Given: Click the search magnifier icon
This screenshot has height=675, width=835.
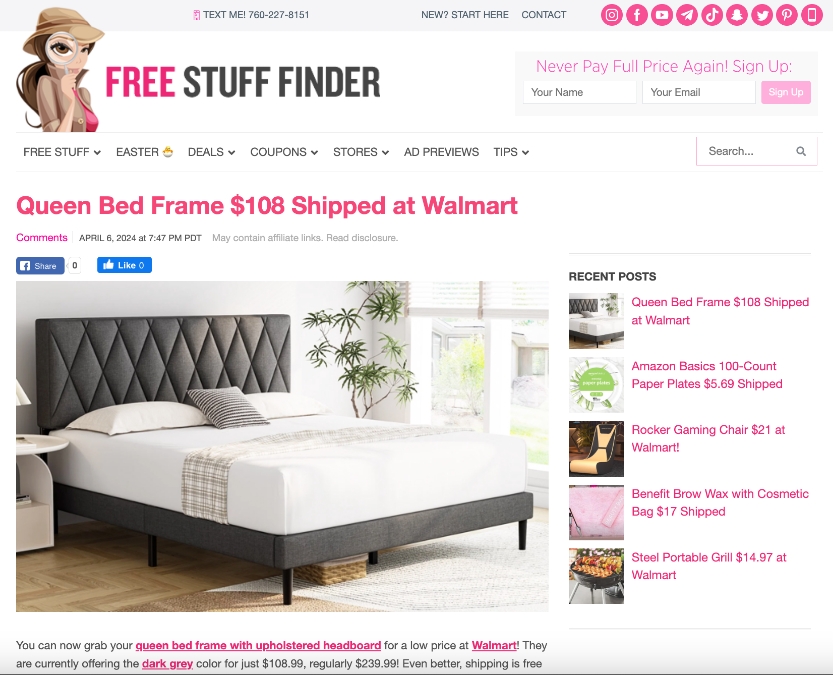Looking at the screenshot, I should click(800, 151).
